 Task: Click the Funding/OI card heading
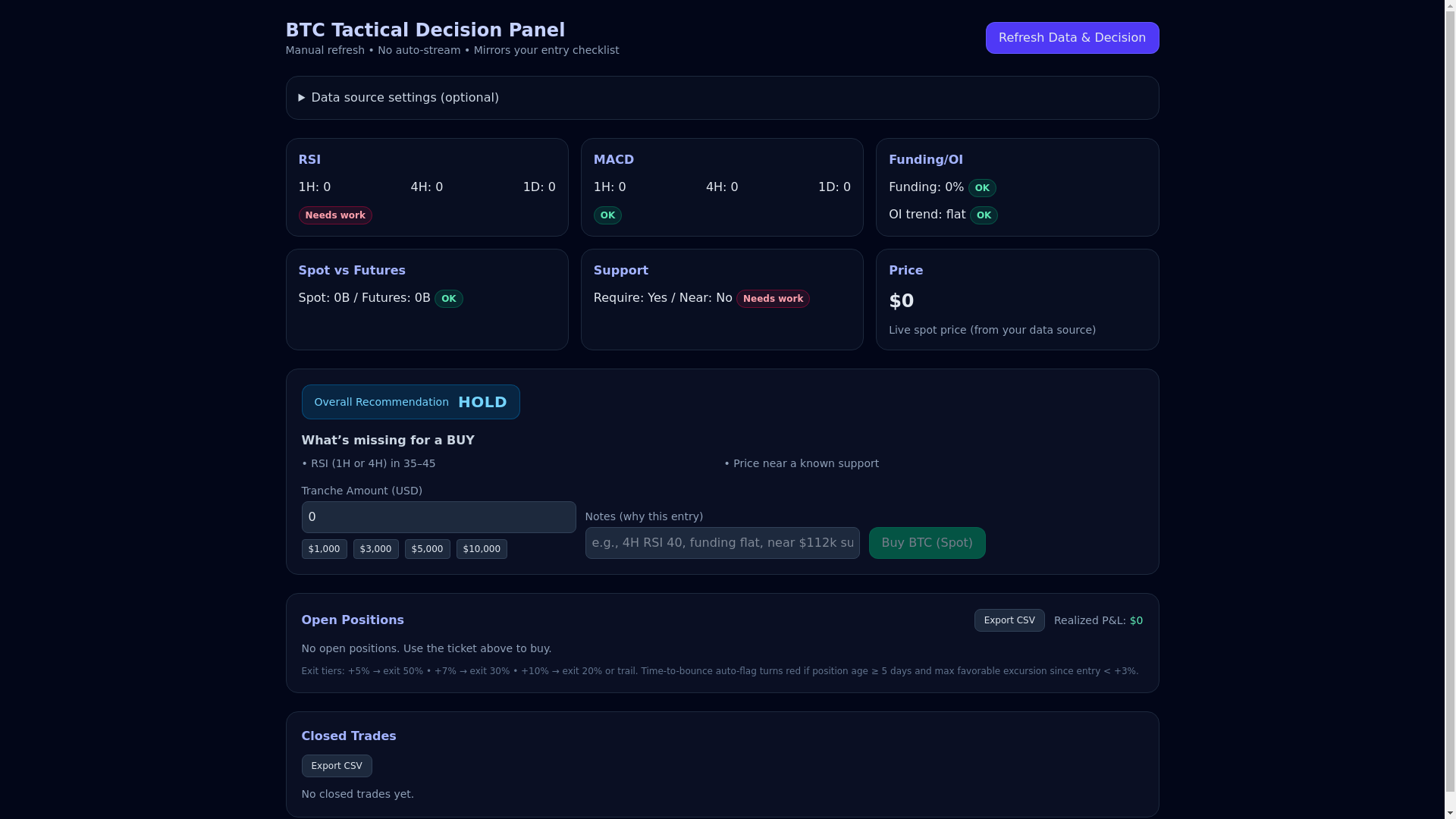(x=925, y=160)
